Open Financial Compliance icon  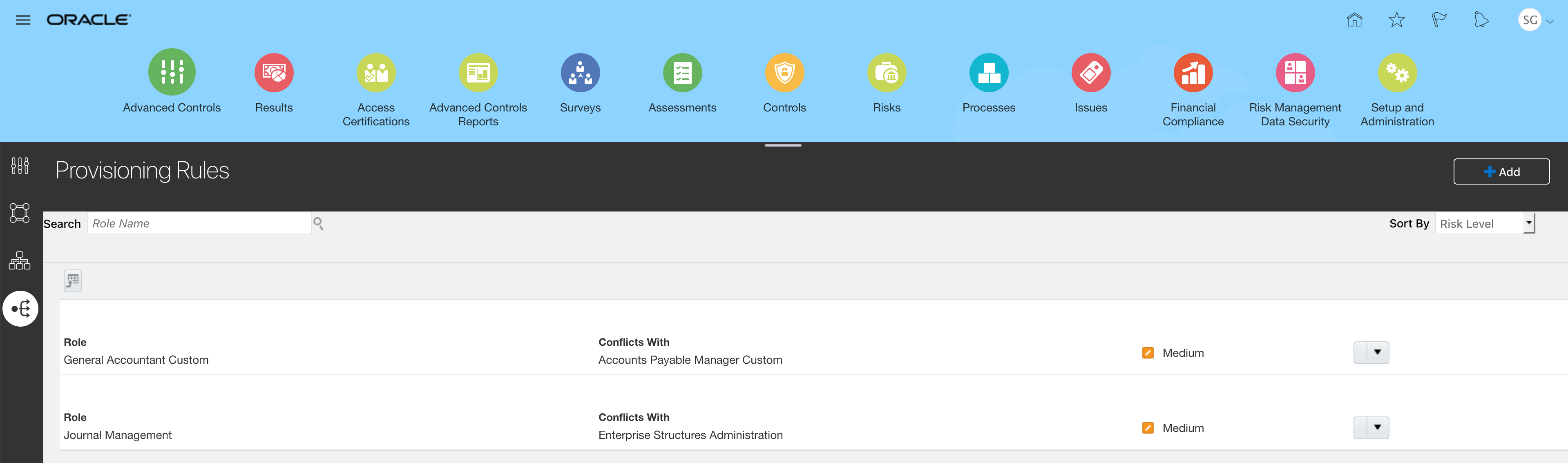pyautogui.click(x=1193, y=73)
